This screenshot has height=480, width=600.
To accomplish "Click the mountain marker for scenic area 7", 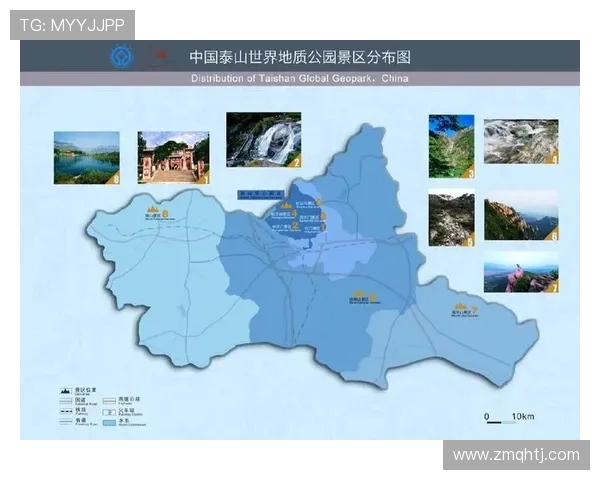I will [x=460, y=307].
